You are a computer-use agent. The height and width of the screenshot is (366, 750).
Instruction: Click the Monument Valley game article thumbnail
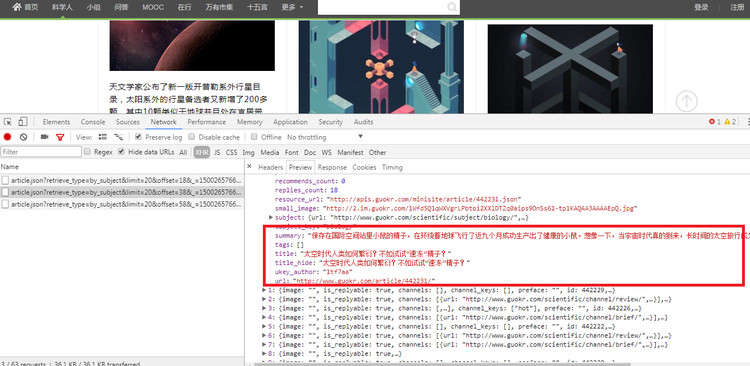point(381,67)
